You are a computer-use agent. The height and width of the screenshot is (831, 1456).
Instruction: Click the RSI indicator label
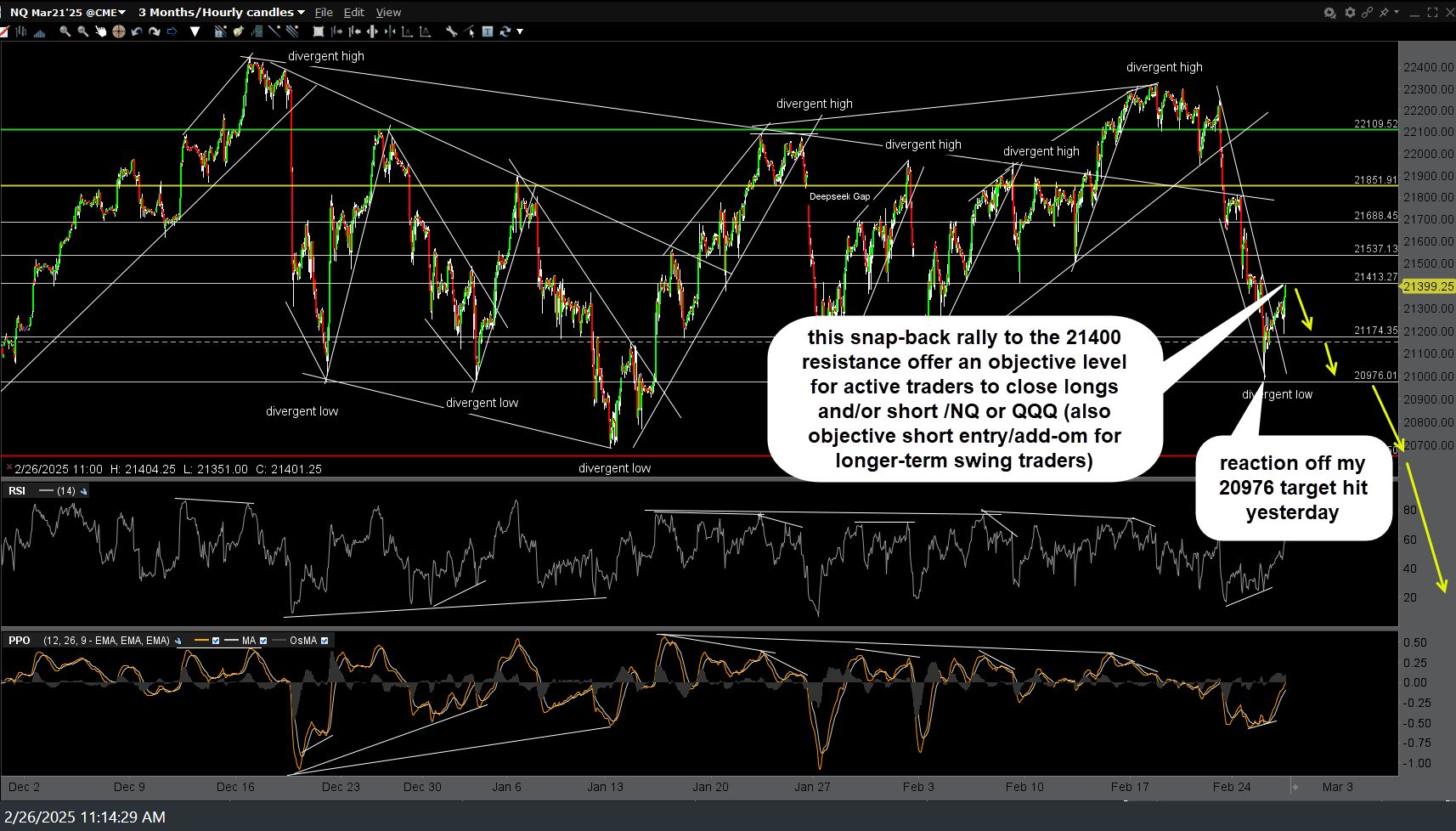[16, 491]
